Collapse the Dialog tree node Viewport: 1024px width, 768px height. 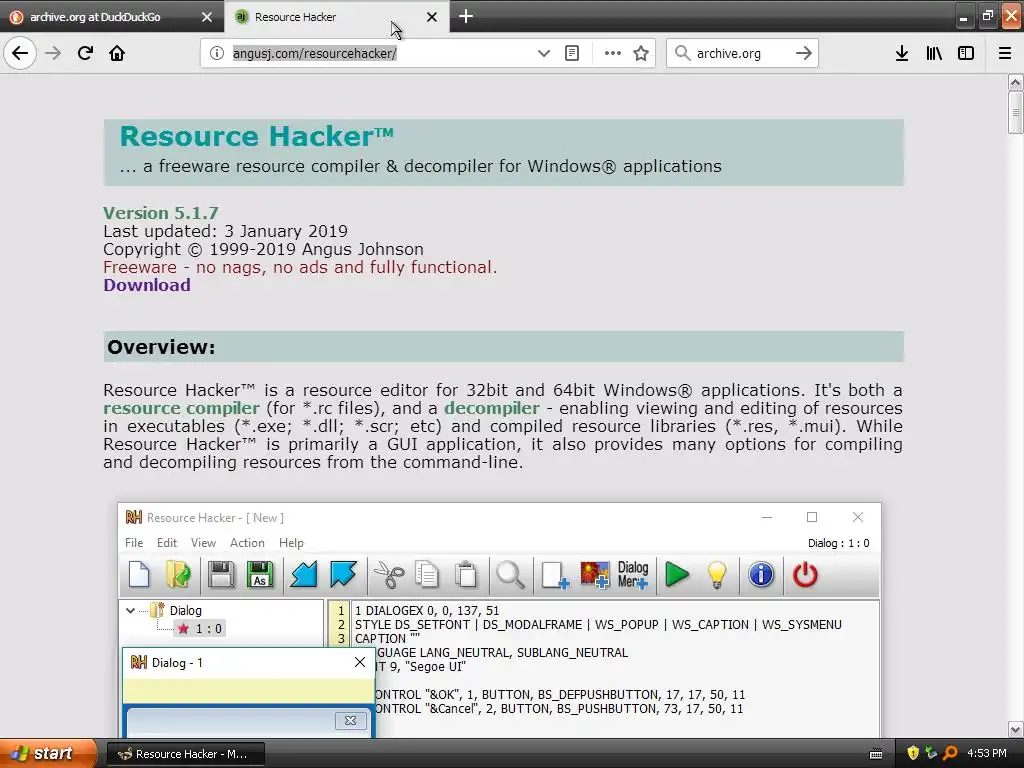coord(131,611)
